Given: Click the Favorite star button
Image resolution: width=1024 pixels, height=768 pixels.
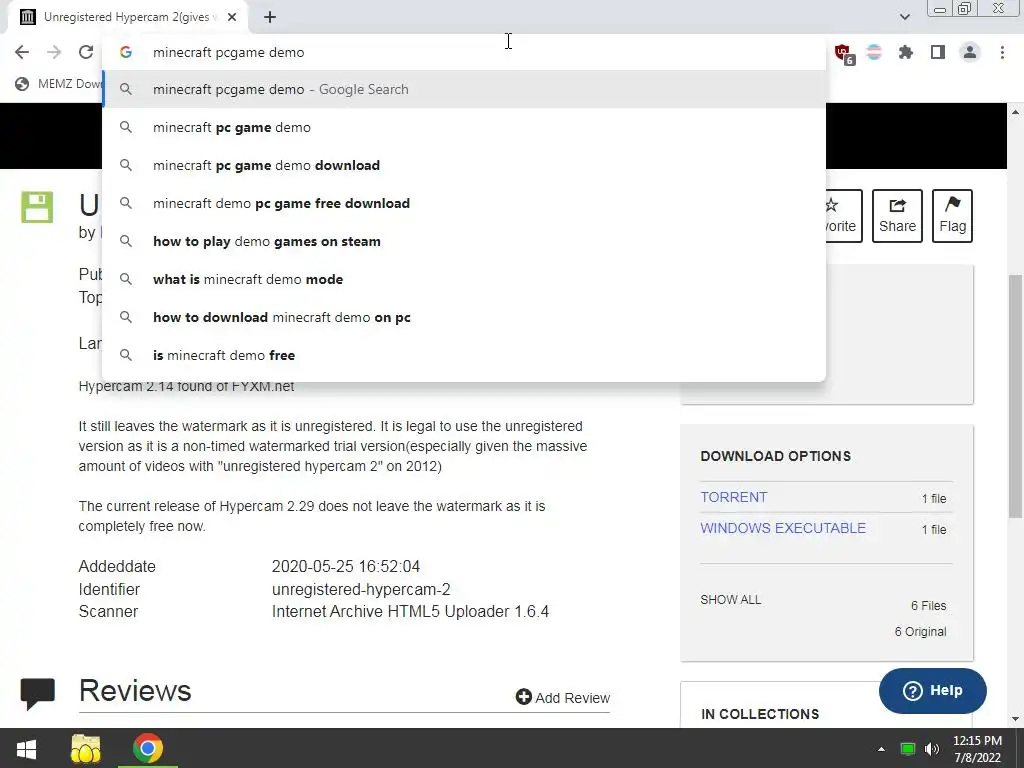Looking at the screenshot, I should 843,216.
